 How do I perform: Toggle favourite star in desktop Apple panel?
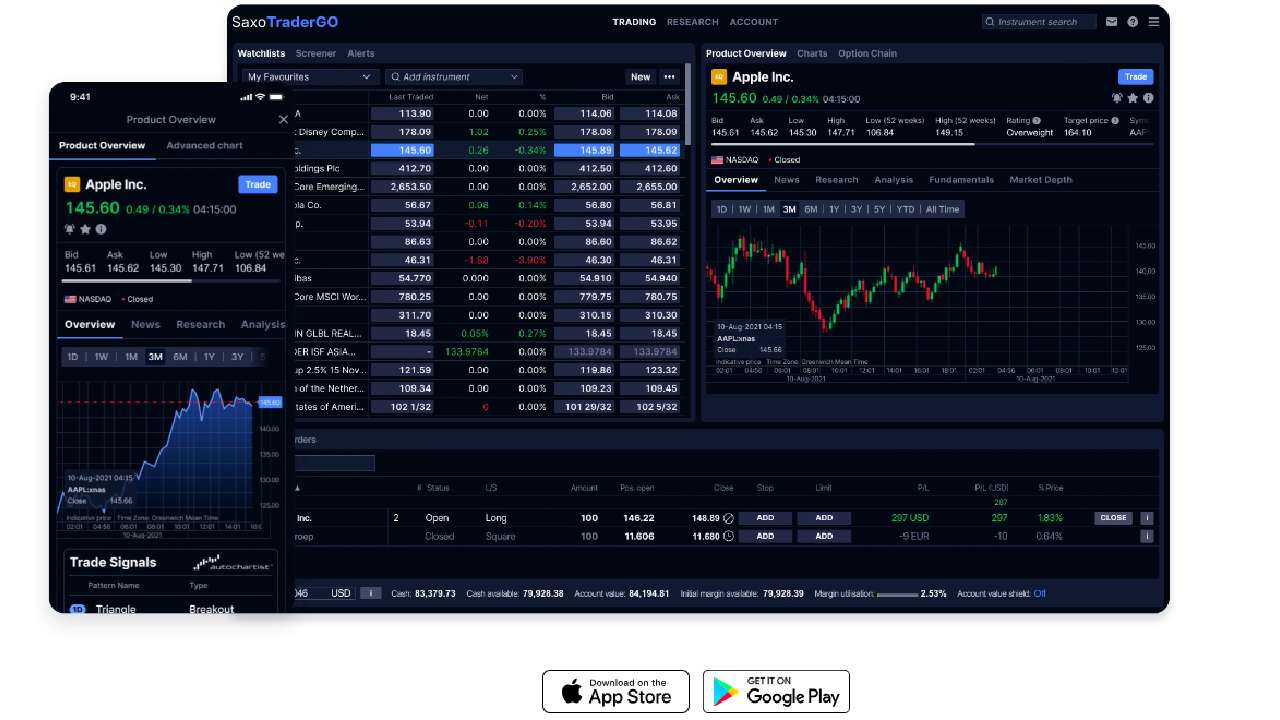tap(1132, 98)
